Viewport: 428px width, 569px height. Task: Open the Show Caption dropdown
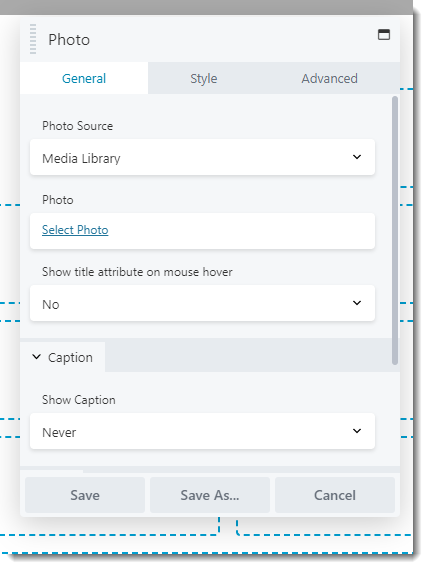coord(202,431)
